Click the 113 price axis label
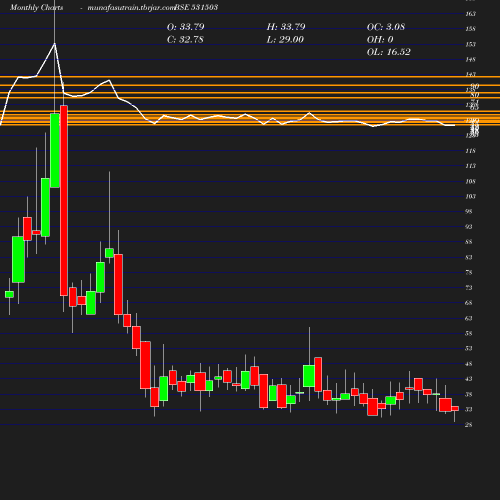Screen dimensions: 500x500 (x=470, y=166)
